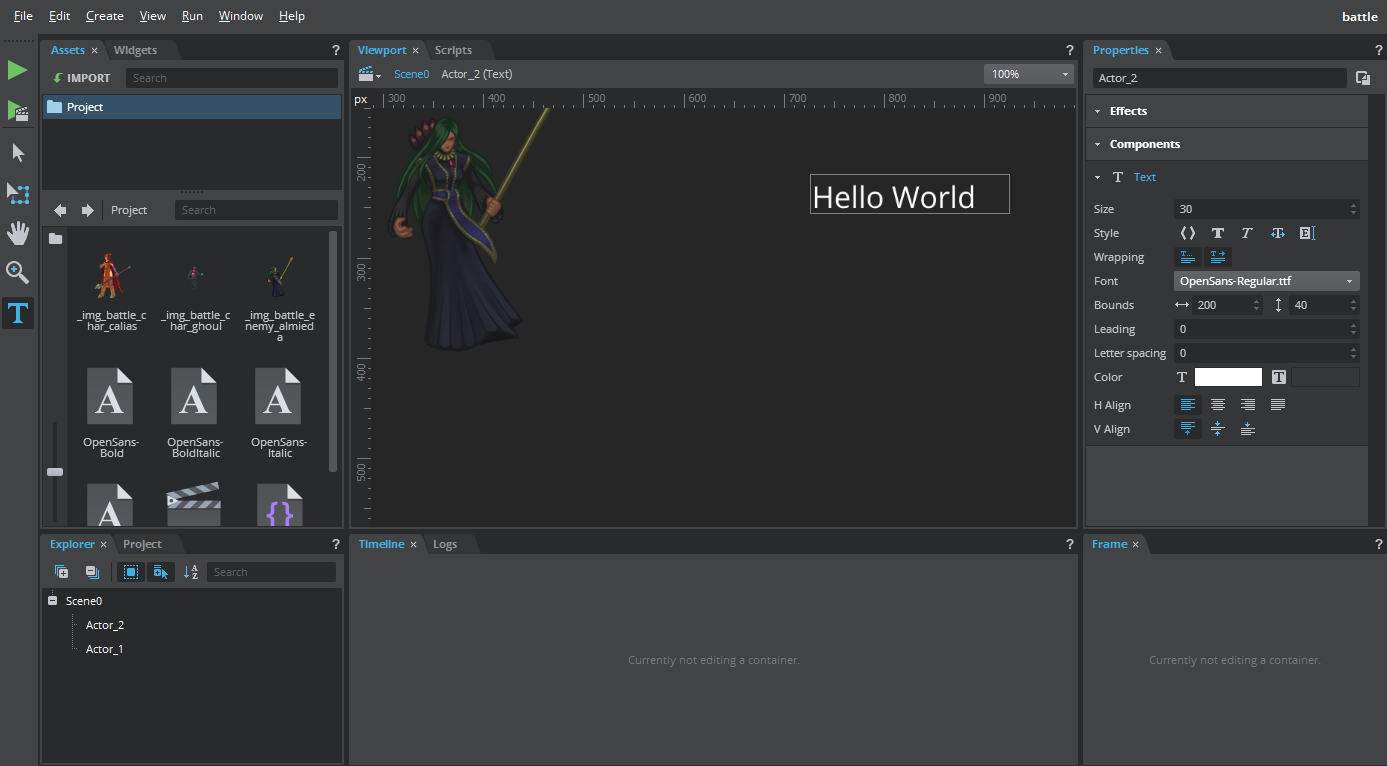Set horizontal alignment to center
Screen dimensions: 1387x766
click(x=1217, y=405)
